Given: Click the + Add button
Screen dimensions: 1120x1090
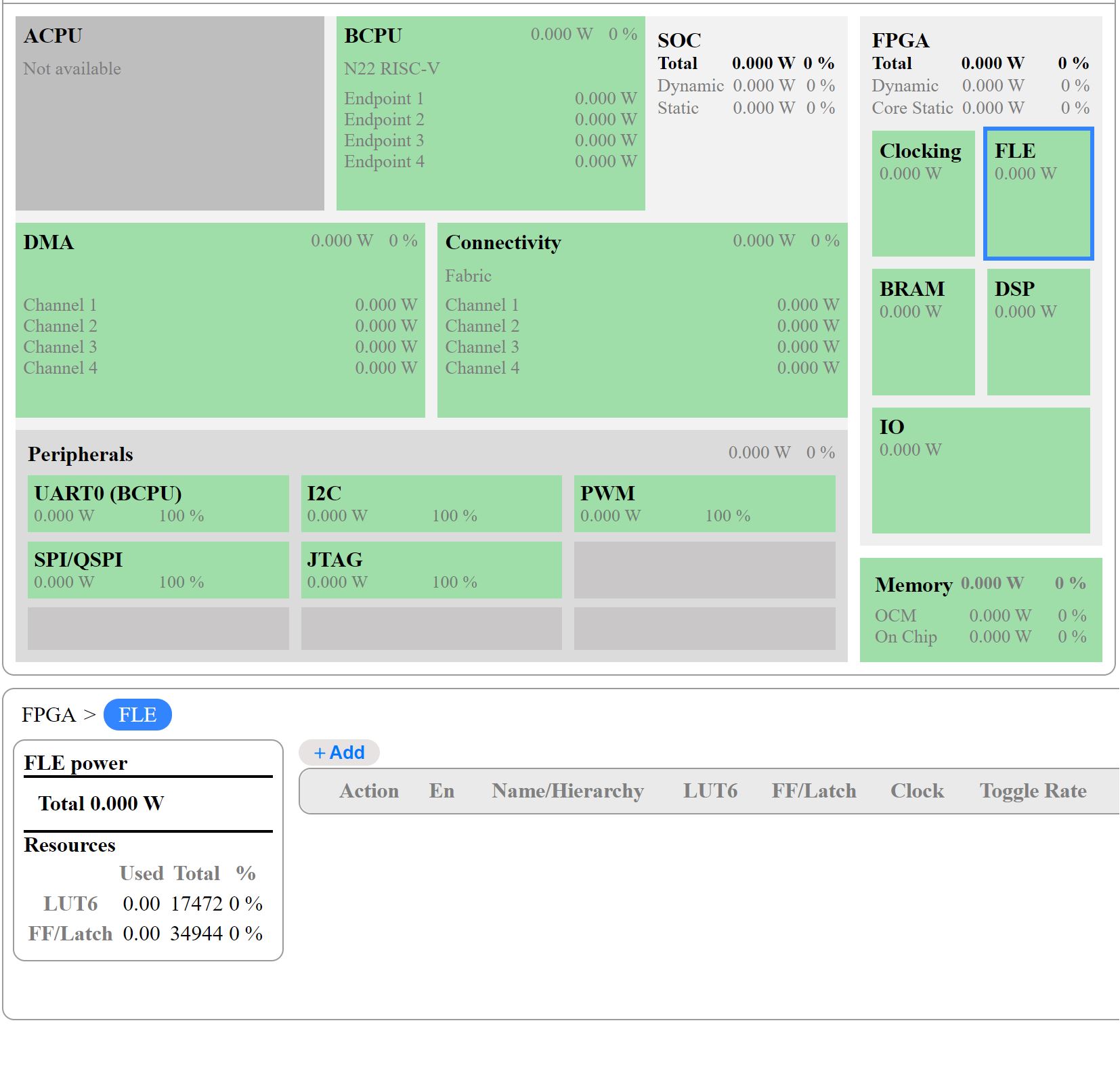Looking at the screenshot, I should (x=339, y=752).
